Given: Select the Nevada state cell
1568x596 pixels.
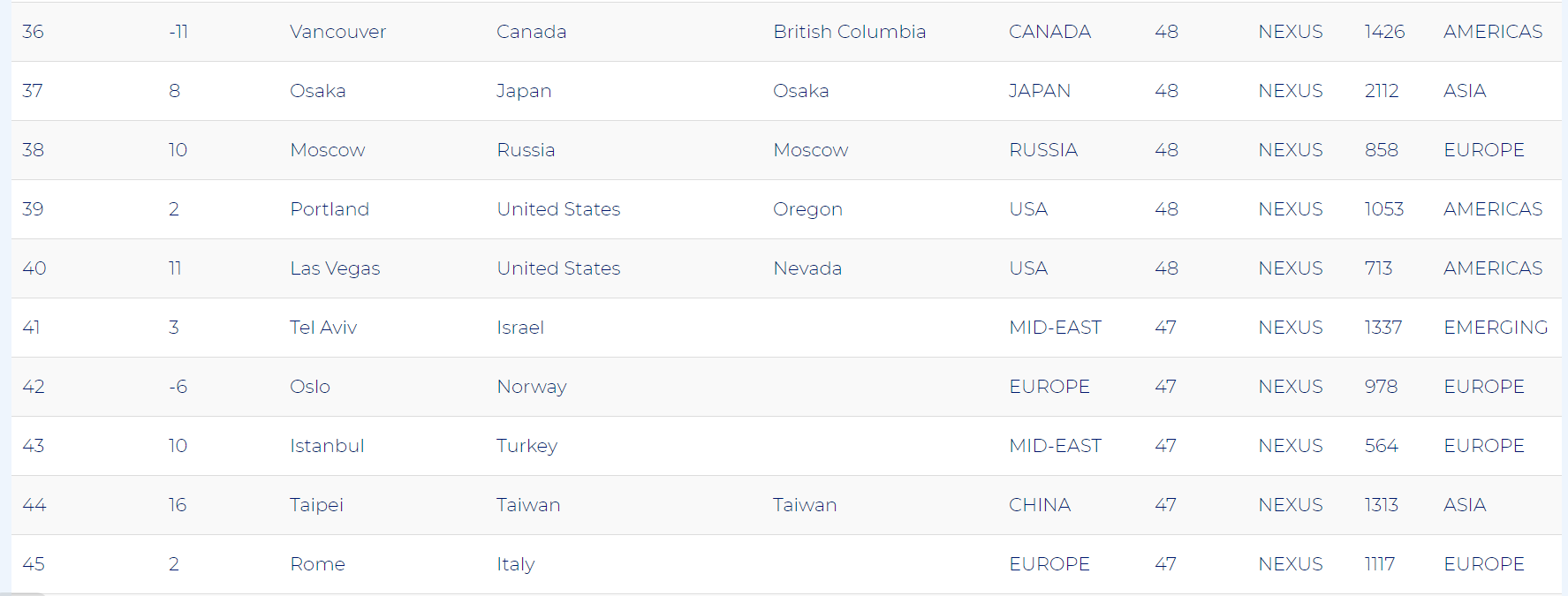Looking at the screenshot, I should (x=807, y=268).
